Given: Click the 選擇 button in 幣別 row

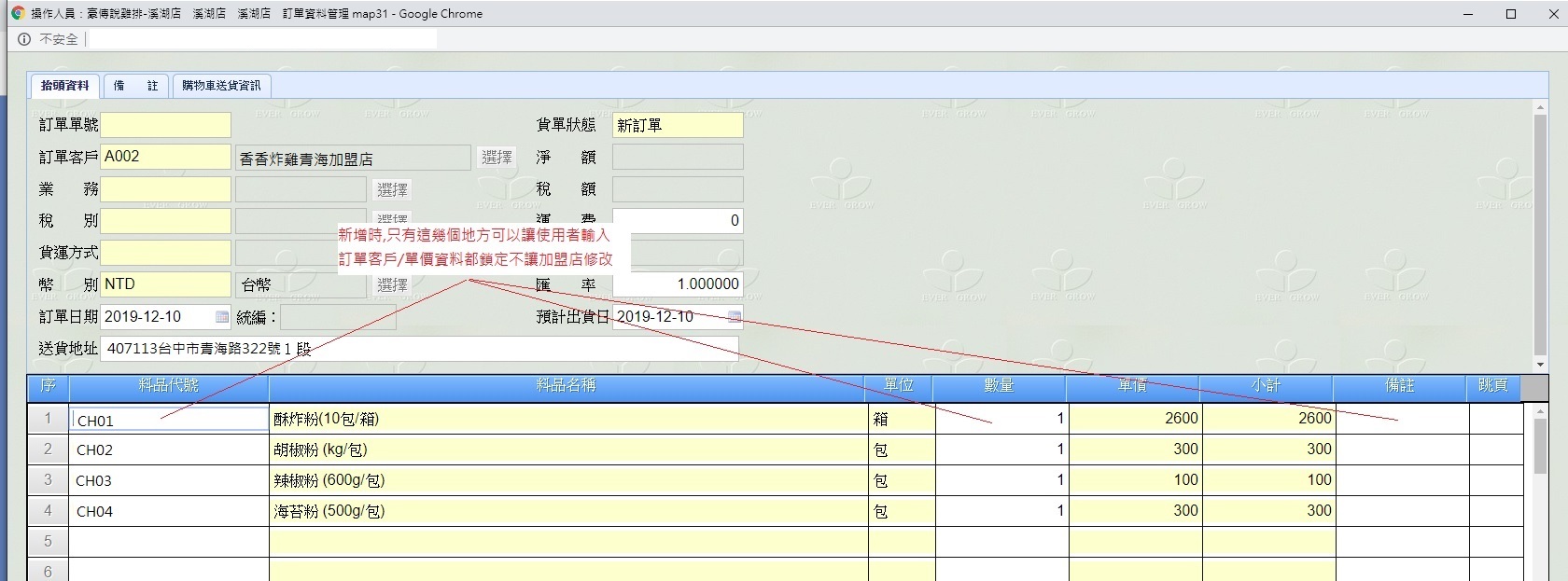Looking at the screenshot, I should [392, 285].
